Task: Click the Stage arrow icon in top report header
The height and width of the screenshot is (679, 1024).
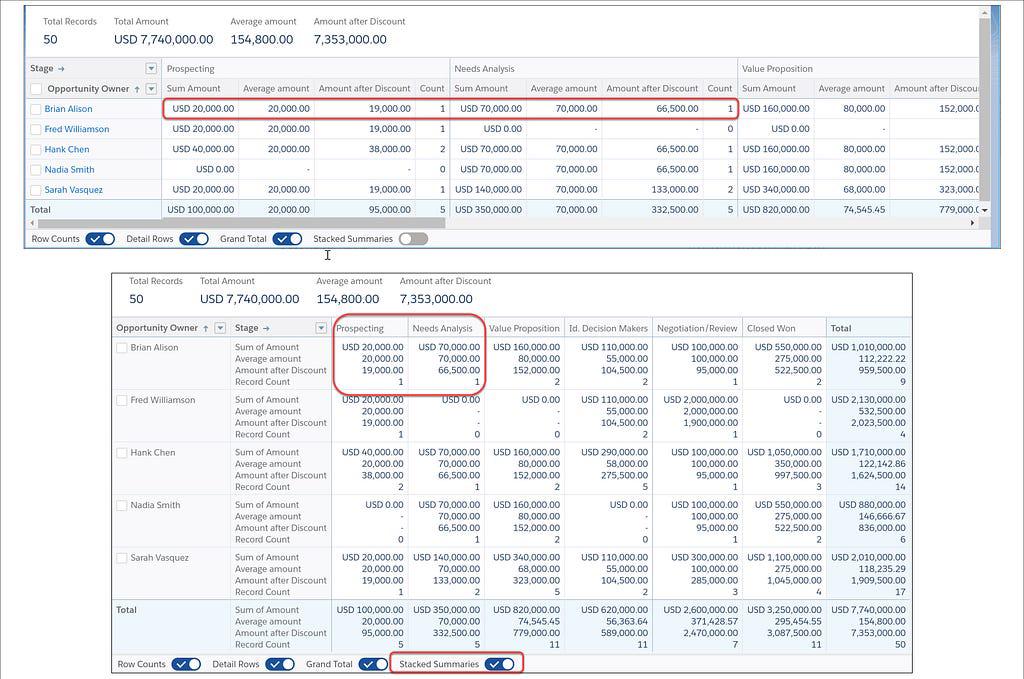Action: pyautogui.click(x=61, y=69)
